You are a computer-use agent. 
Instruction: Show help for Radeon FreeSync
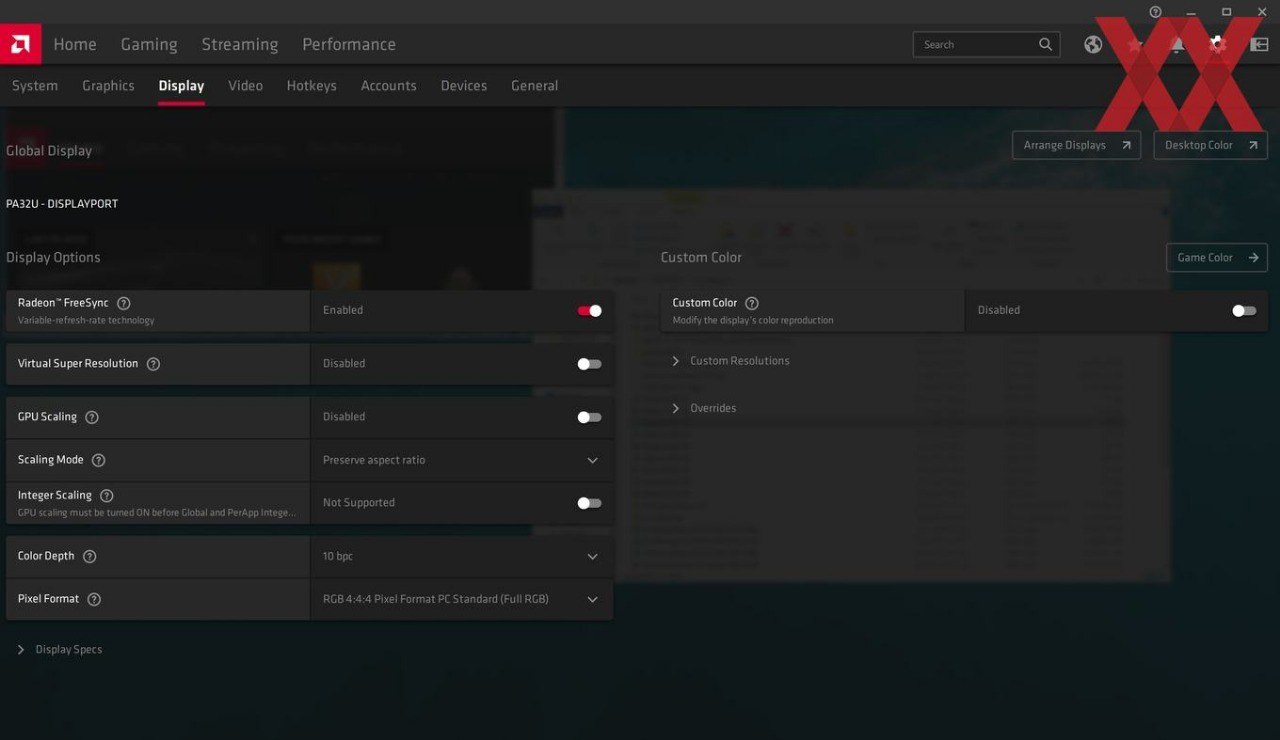(124, 303)
